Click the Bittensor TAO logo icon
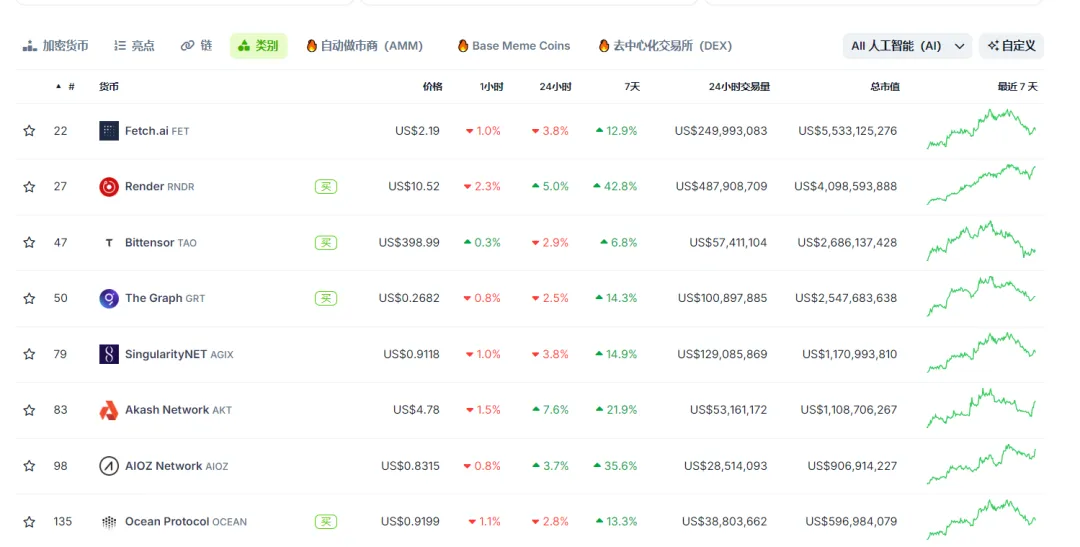The height and width of the screenshot is (547, 1080). pyautogui.click(x=109, y=243)
